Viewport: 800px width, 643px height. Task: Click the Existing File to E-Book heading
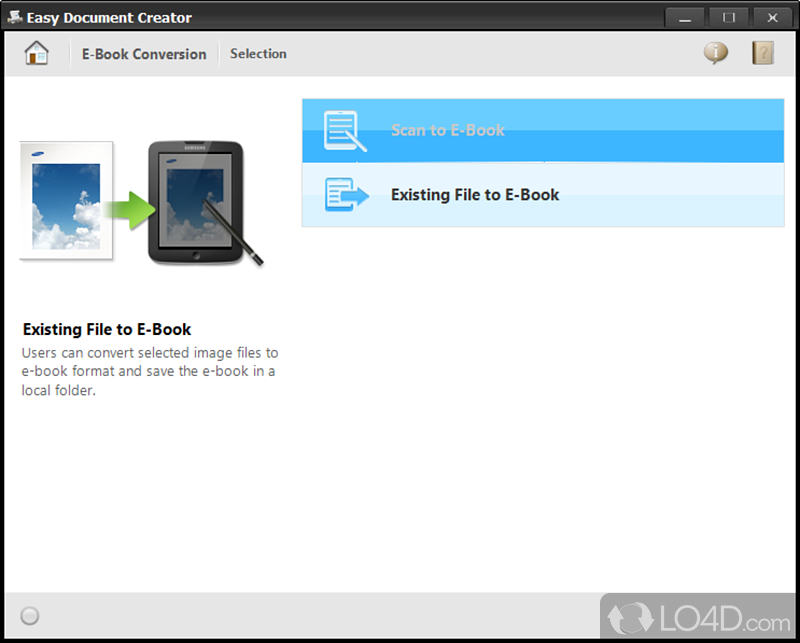click(107, 329)
